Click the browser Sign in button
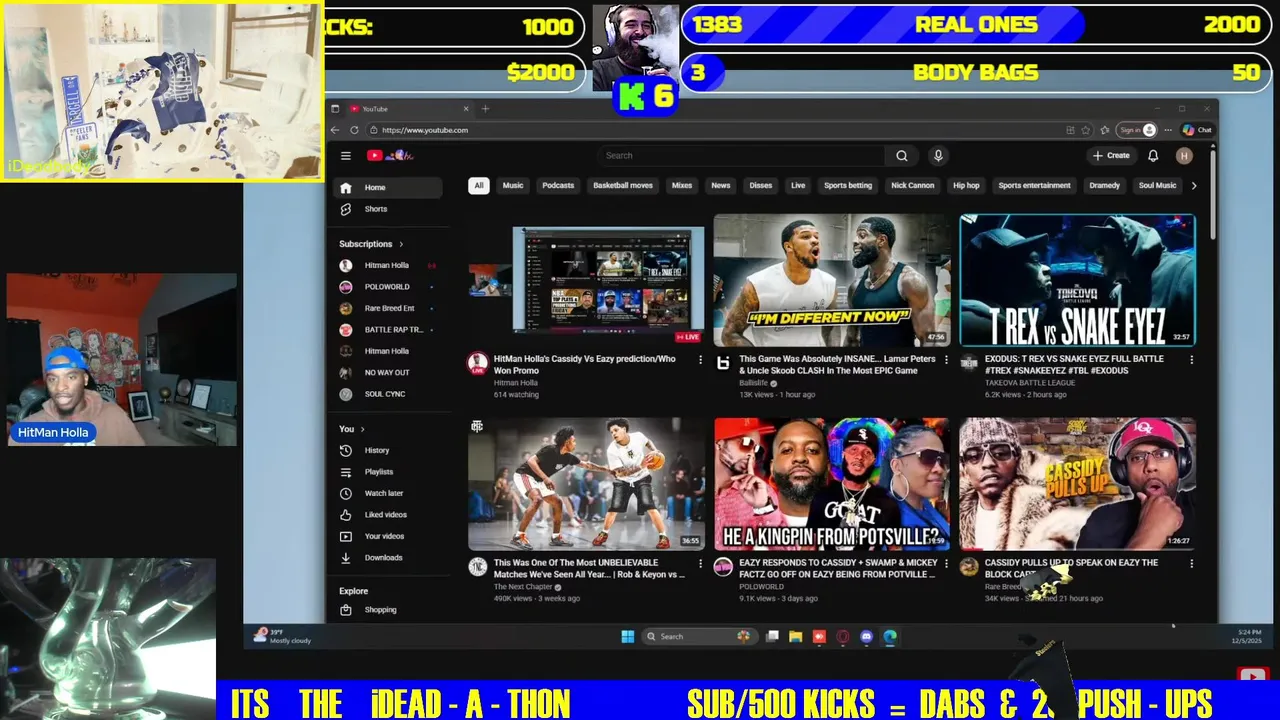Viewport: 1280px width, 720px height. (x=1137, y=130)
